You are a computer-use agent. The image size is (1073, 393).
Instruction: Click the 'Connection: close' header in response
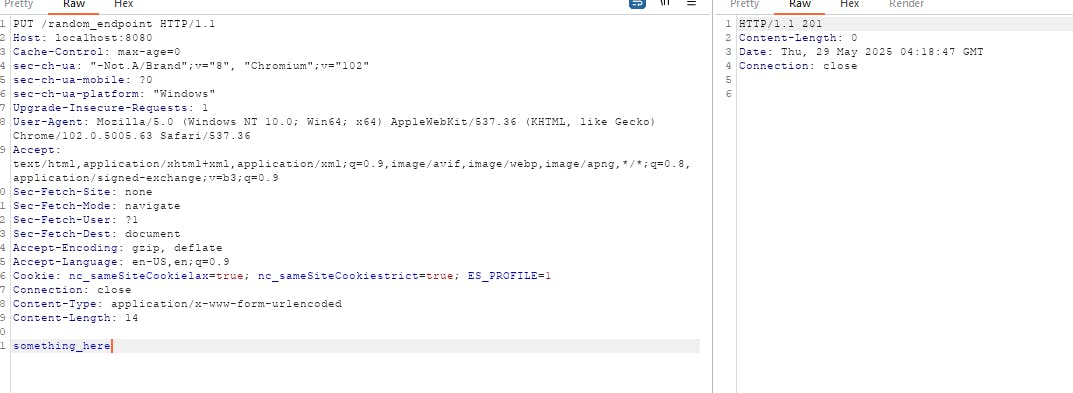798,66
